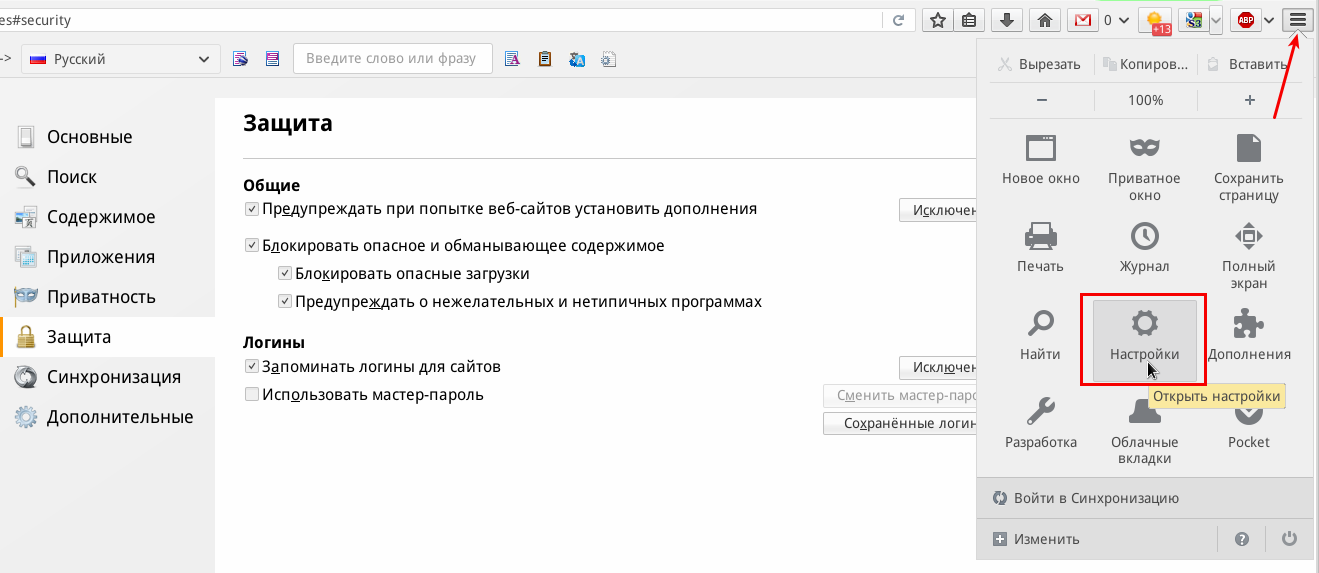1319x573 pixels.
Task: Uncheck Запоминать логины для сайтов
Action: point(252,367)
